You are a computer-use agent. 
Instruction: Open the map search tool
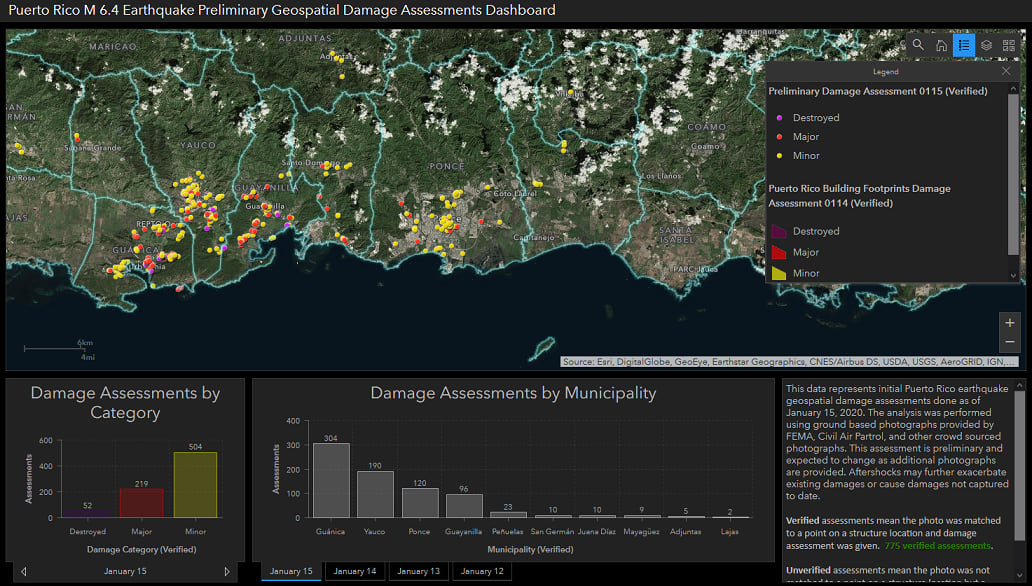click(918, 45)
